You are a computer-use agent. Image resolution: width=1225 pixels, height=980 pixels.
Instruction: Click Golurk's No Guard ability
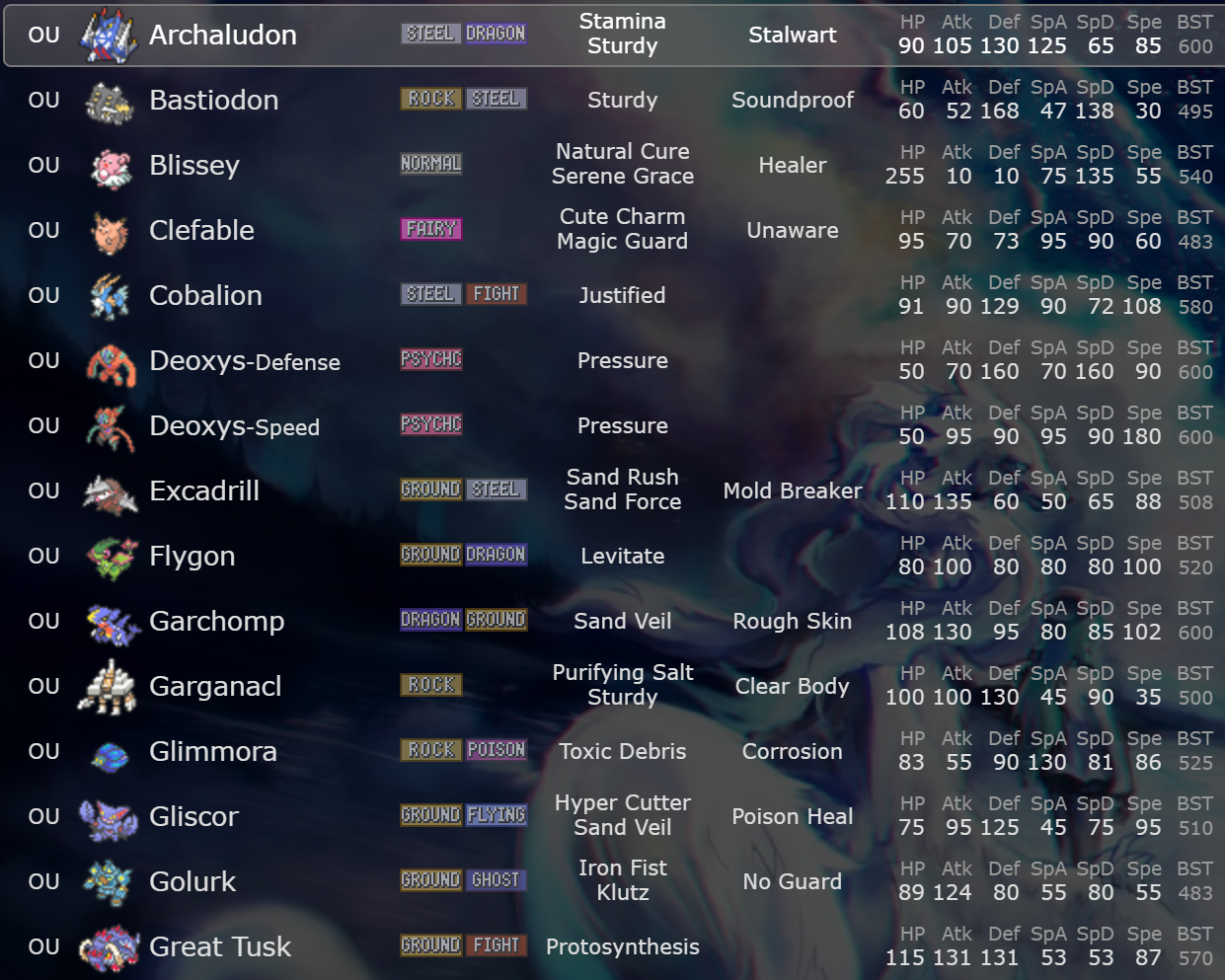pyautogui.click(x=793, y=881)
